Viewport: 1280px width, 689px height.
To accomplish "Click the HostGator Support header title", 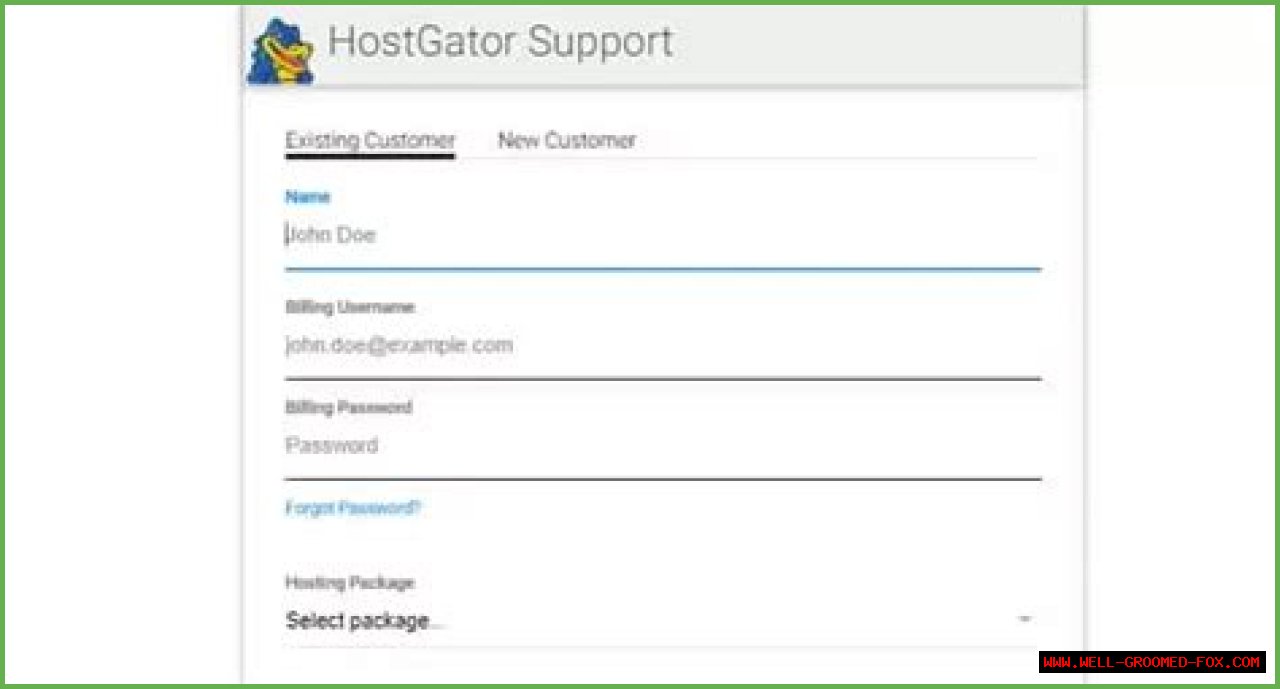I will pos(500,43).
